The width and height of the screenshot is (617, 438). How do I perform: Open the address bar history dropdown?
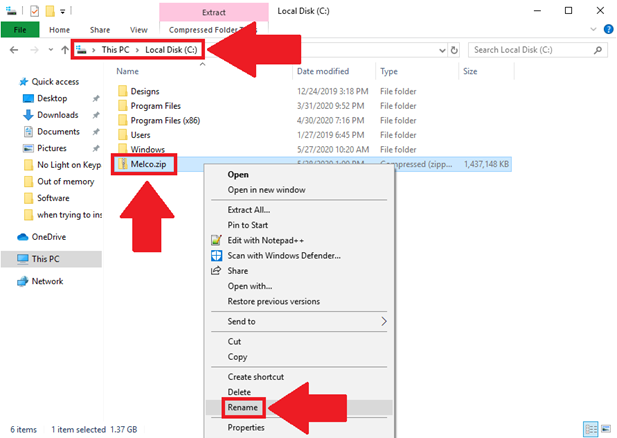[440, 49]
